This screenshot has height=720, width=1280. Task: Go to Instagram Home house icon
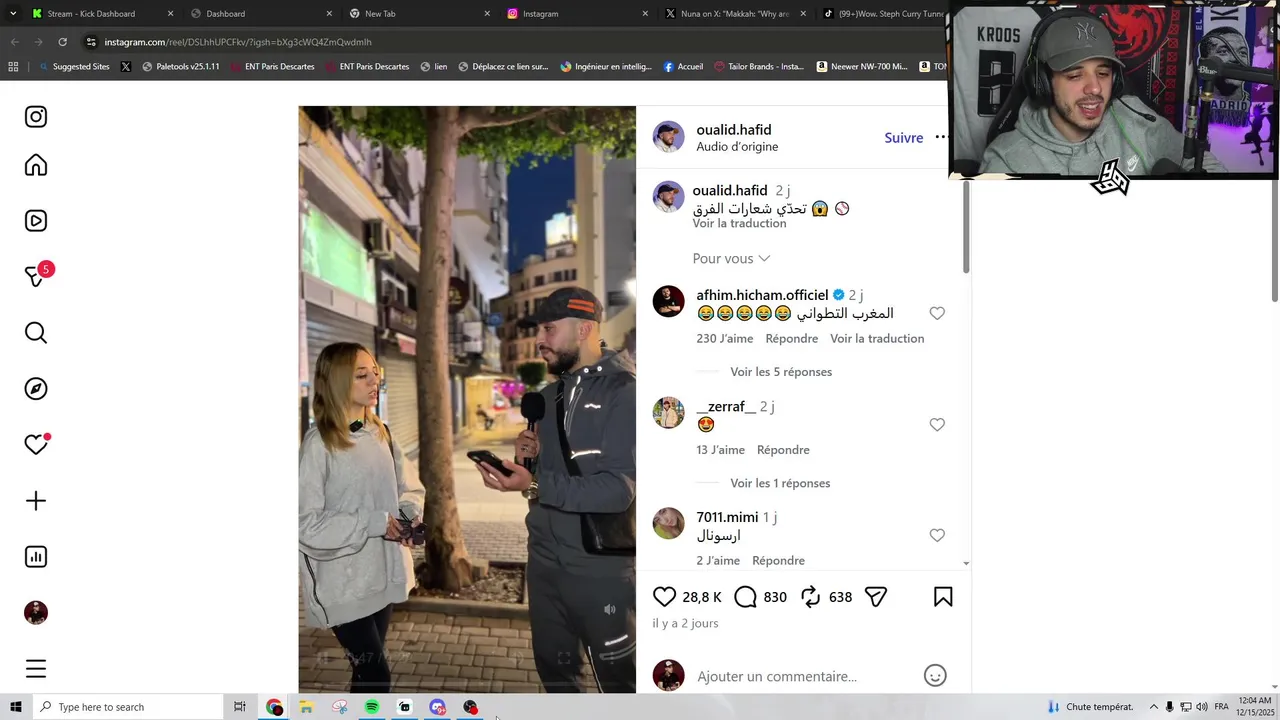(x=36, y=165)
